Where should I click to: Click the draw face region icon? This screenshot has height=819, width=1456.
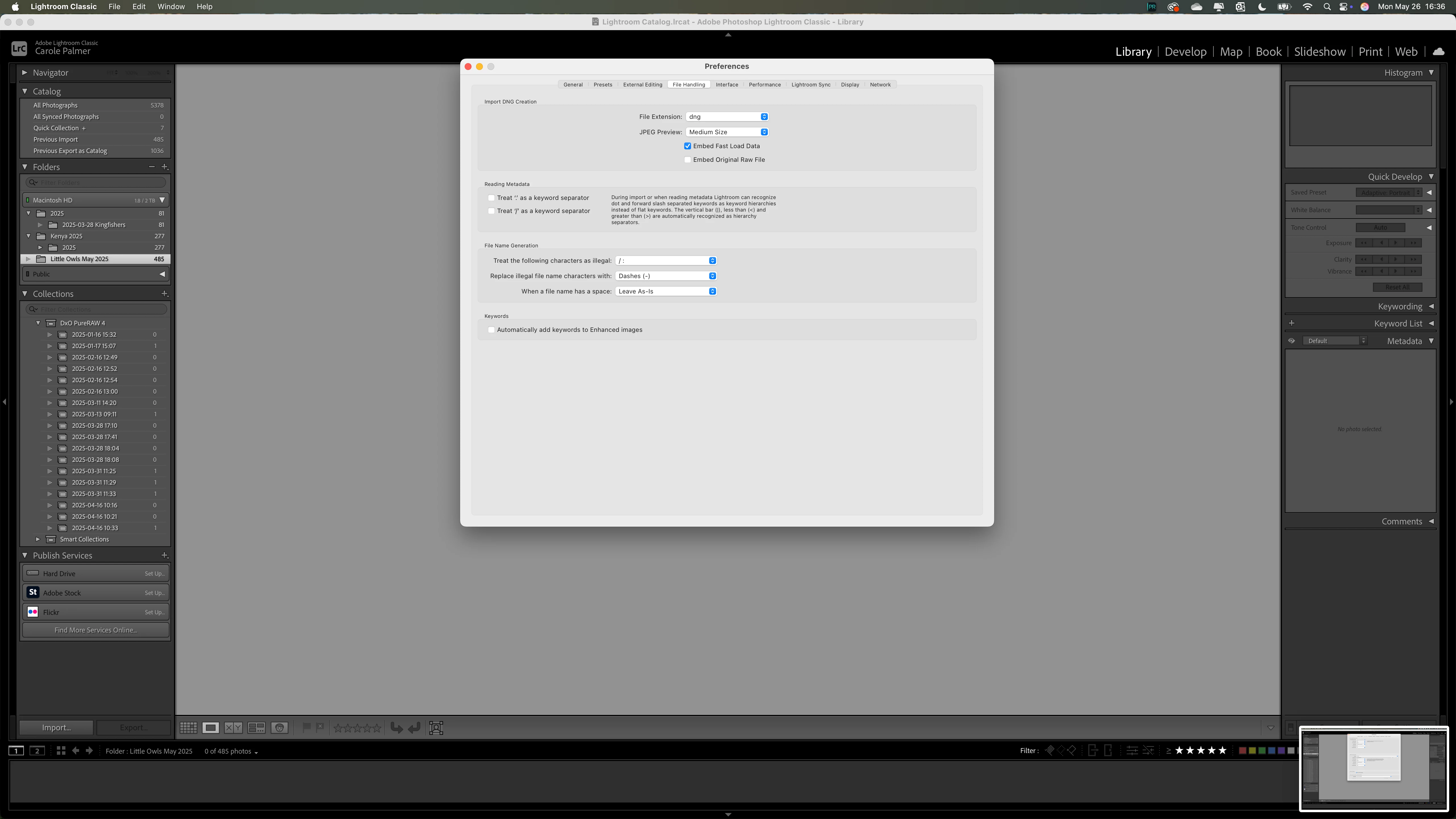436,727
